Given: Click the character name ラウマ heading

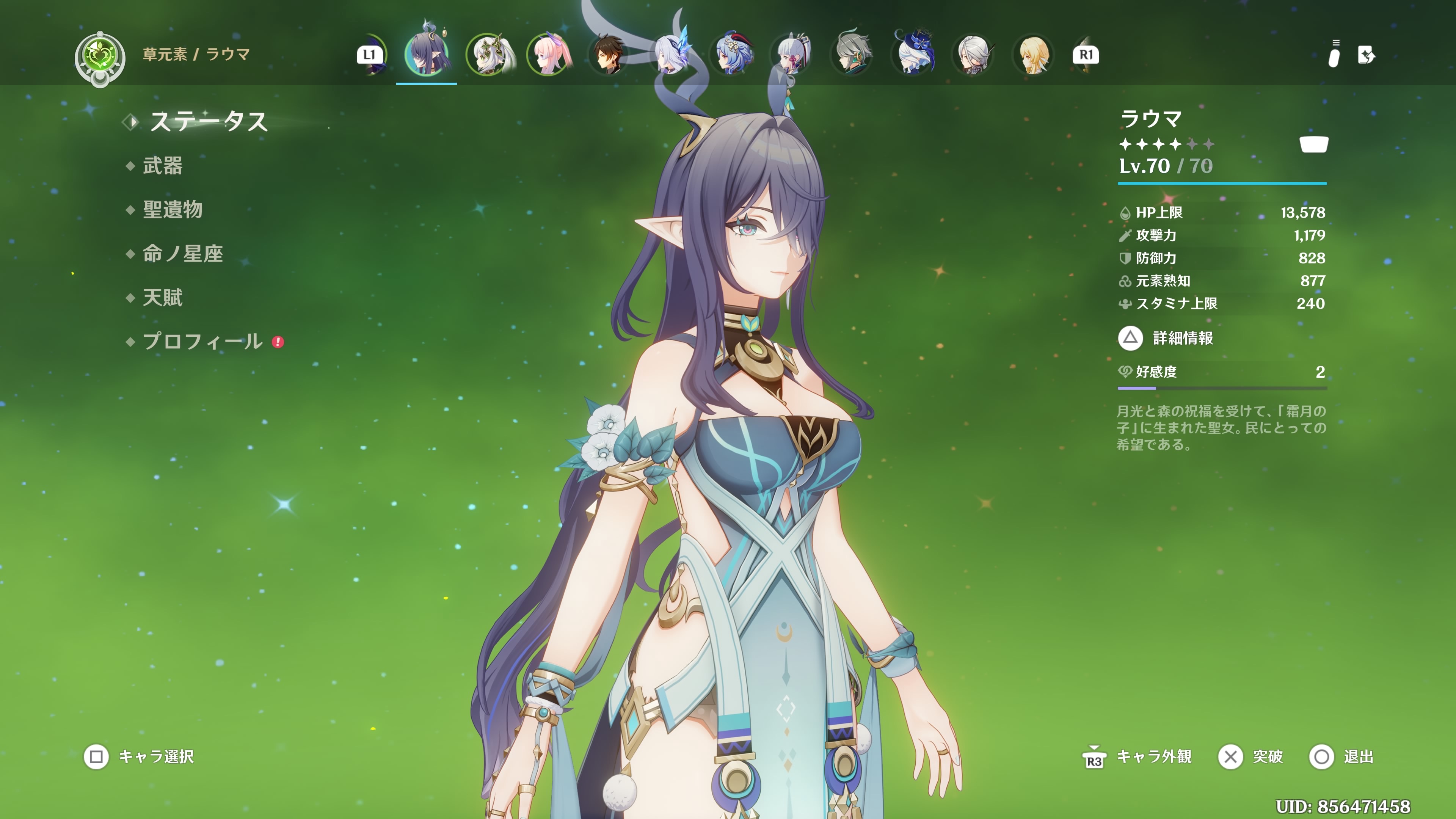Looking at the screenshot, I should tap(1151, 119).
